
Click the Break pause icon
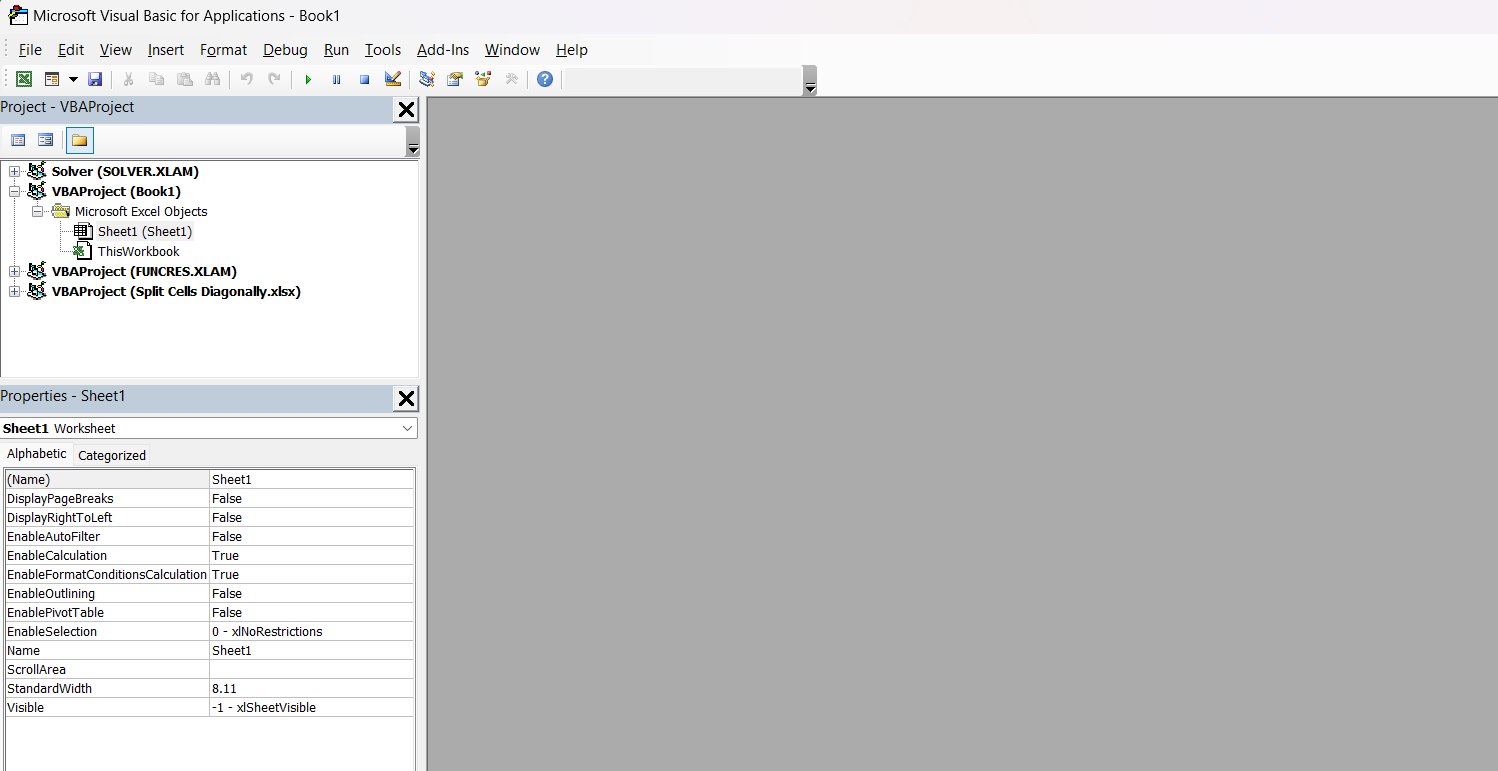(336, 79)
